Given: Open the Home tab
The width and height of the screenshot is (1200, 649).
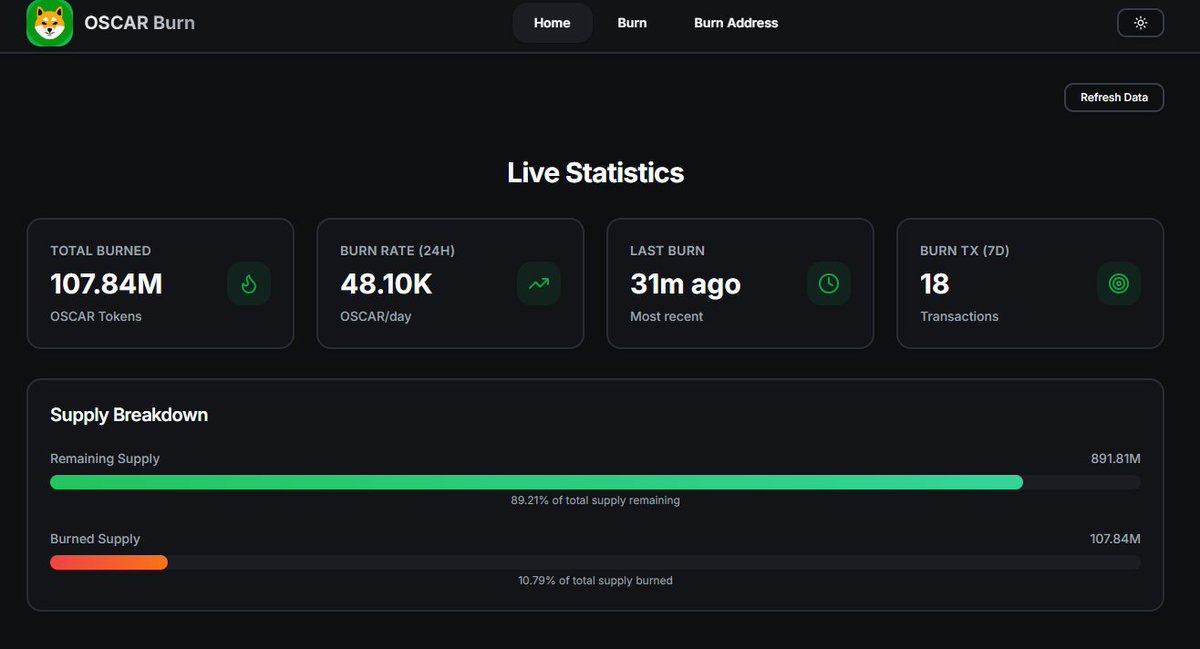Looking at the screenshot, I should (x=552, y=23).
